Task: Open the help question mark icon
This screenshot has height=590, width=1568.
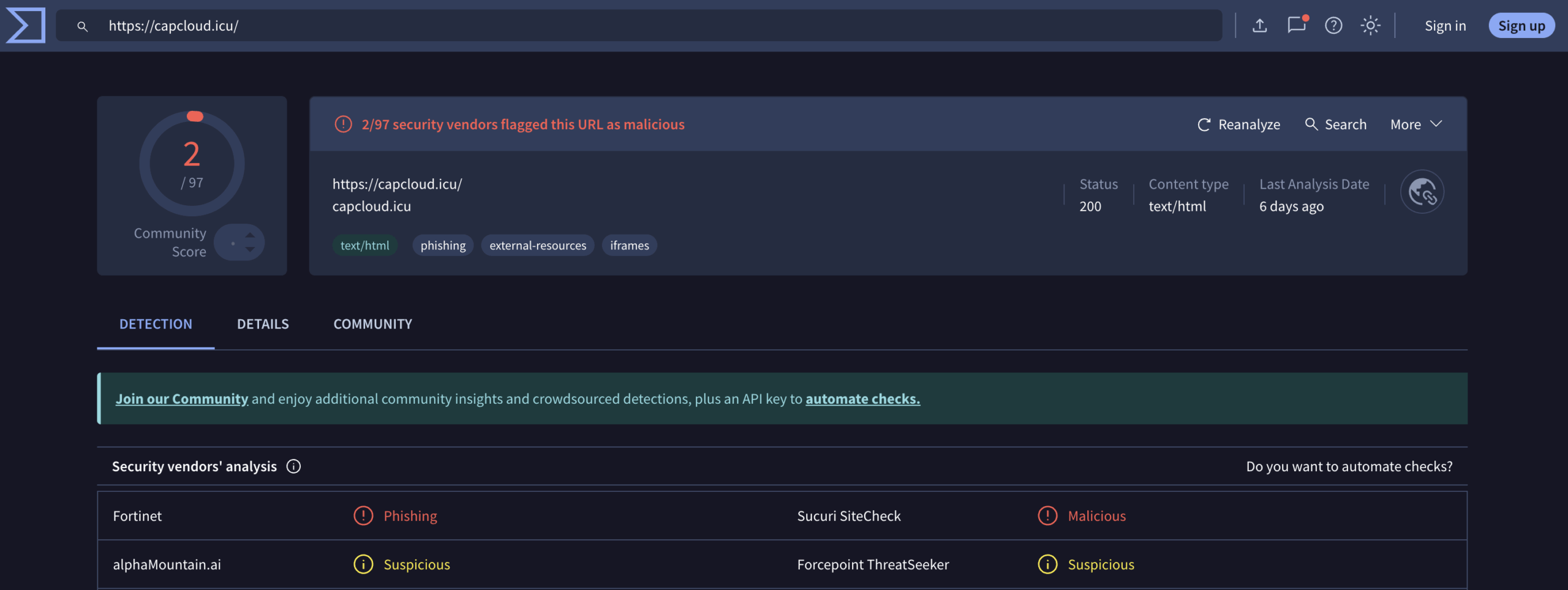Action: (1333, 25)
